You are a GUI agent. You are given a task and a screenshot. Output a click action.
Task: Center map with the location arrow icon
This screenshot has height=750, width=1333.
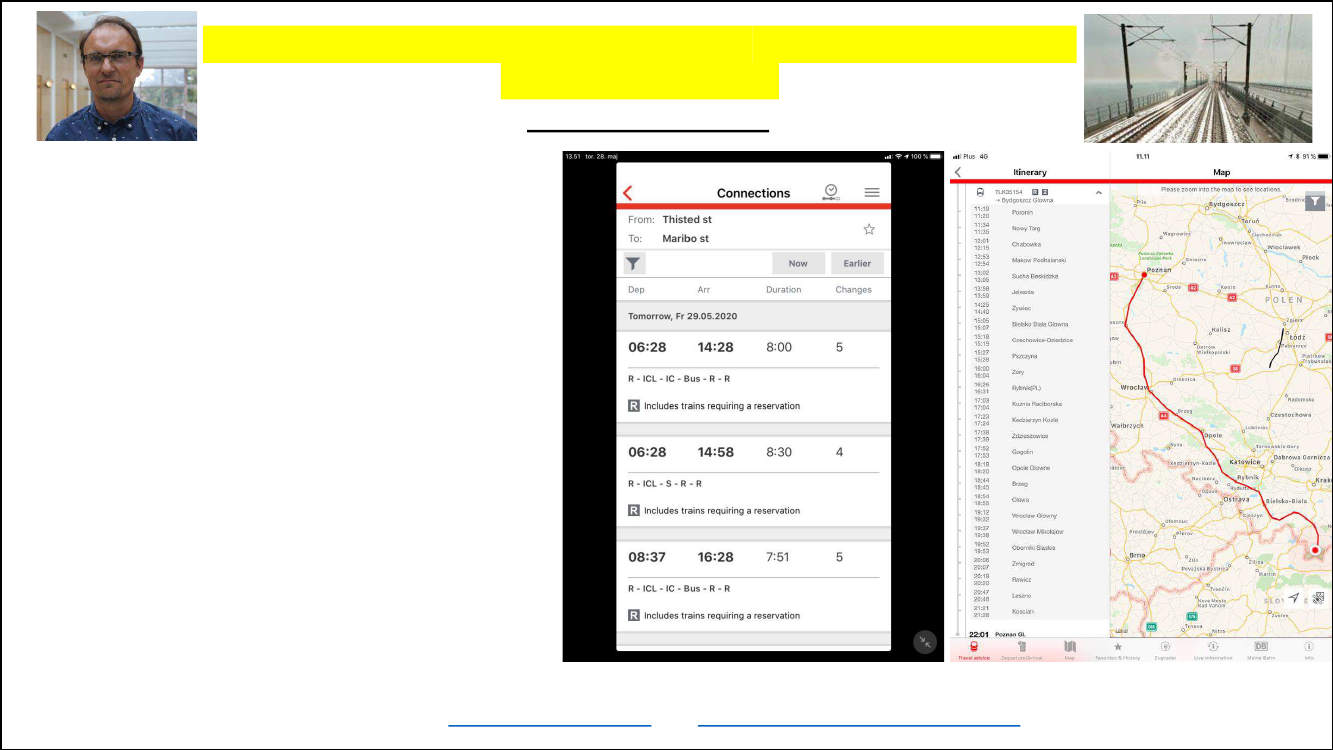pyautogui.click(x=1293, y=598)
